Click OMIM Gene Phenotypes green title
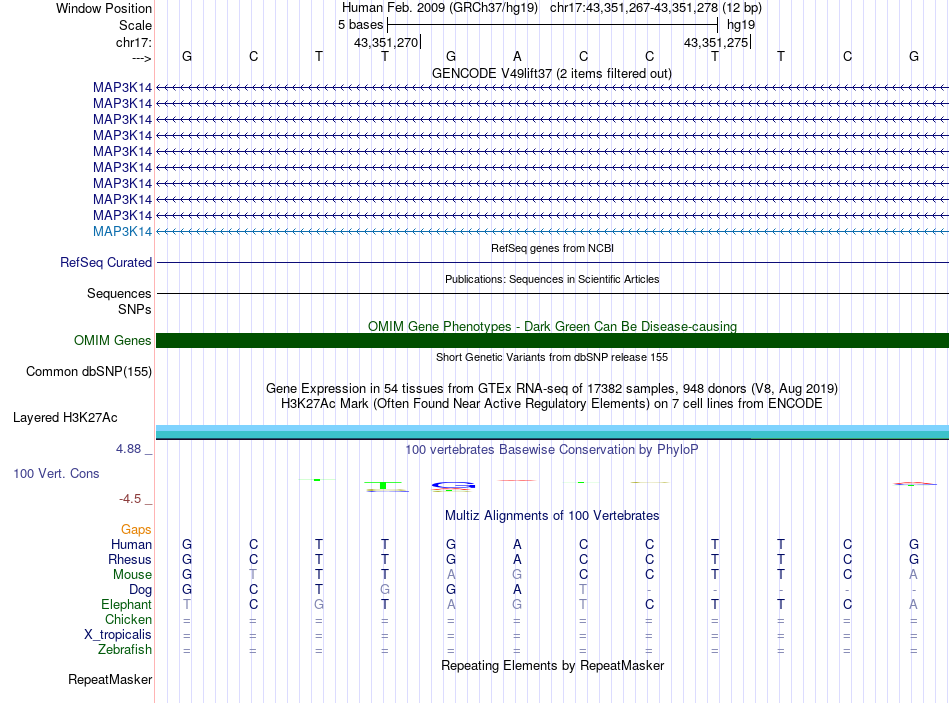The height and width of the screenshot is (703, 950). 552,326
